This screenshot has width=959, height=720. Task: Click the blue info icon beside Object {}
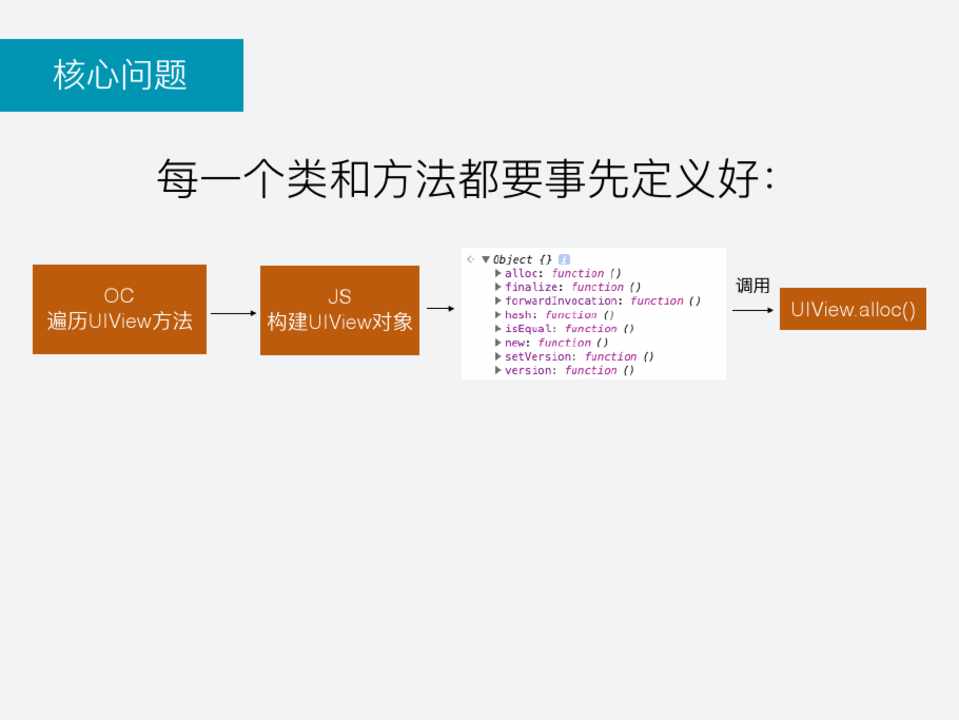tap(564, 259)
